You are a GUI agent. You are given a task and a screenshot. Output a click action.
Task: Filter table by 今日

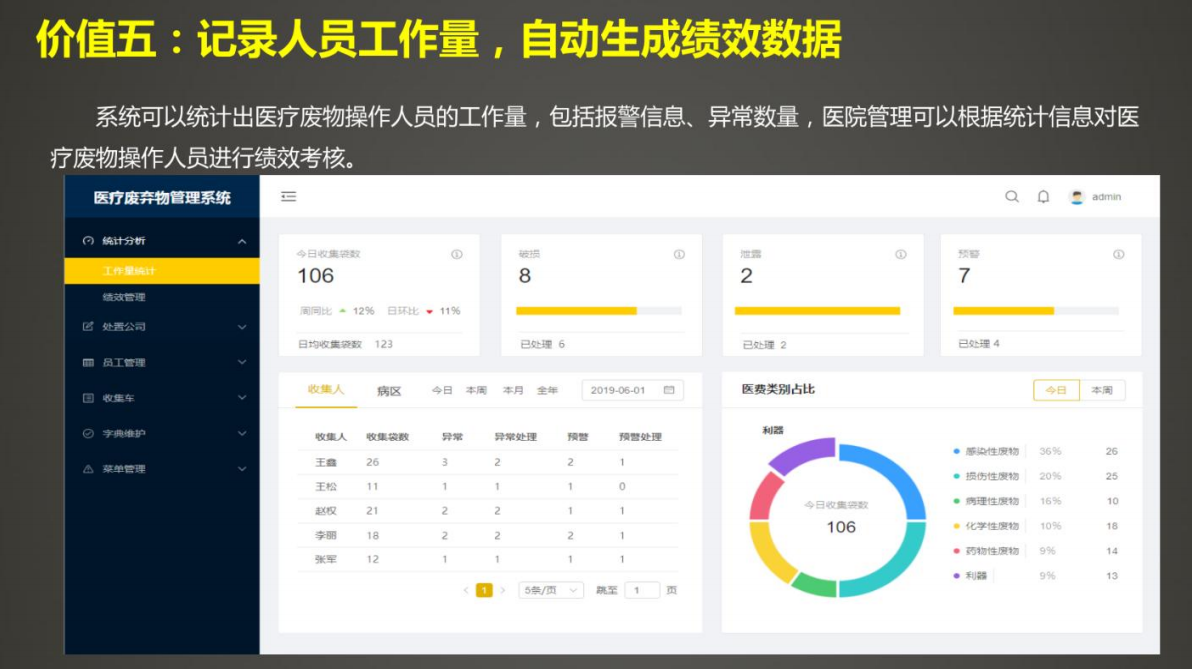click(442, 390)
